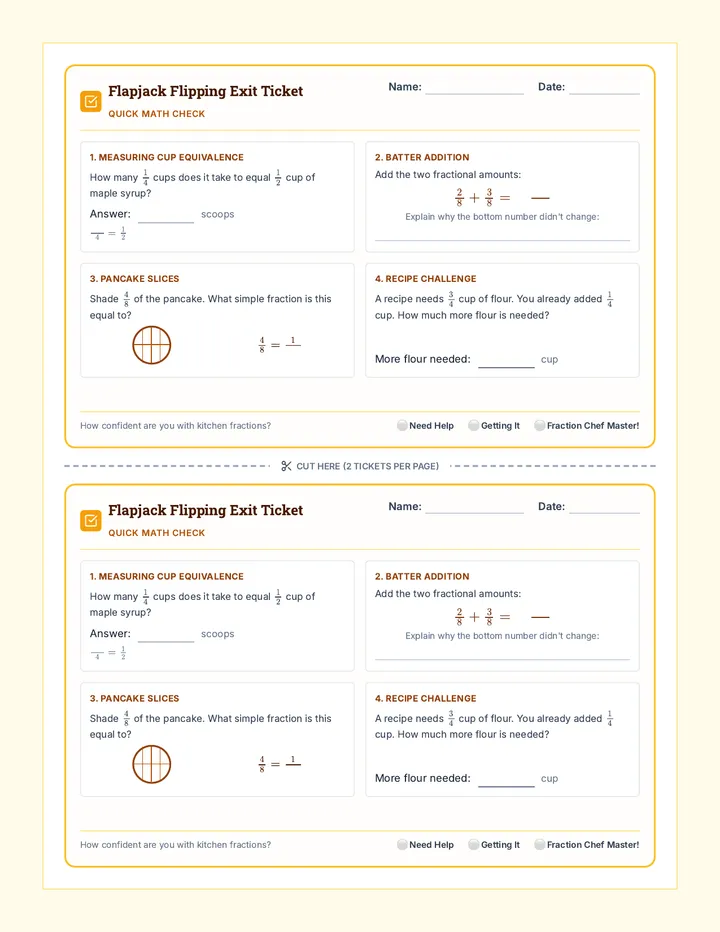Click the scoops Answer blank in bottom ticket

(x=166, y=634)
